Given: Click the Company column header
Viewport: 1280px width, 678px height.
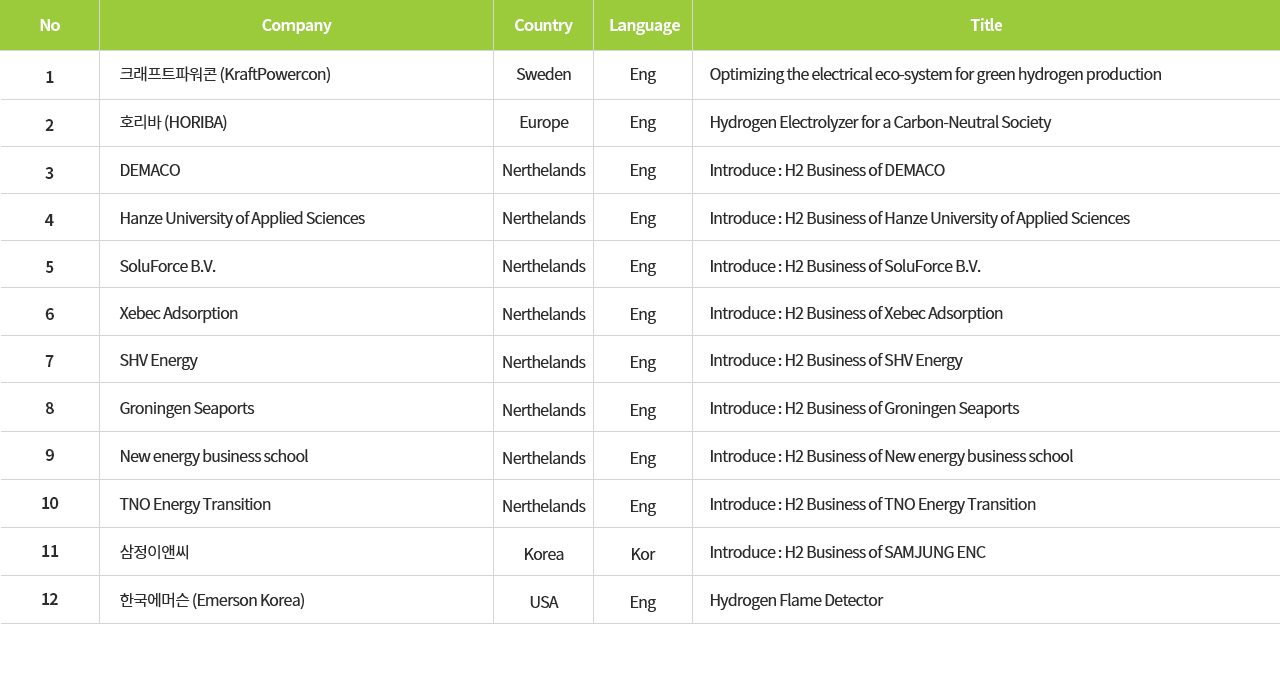Looking at the screenshot, I should pyautogui.click(x=296, y=25).
